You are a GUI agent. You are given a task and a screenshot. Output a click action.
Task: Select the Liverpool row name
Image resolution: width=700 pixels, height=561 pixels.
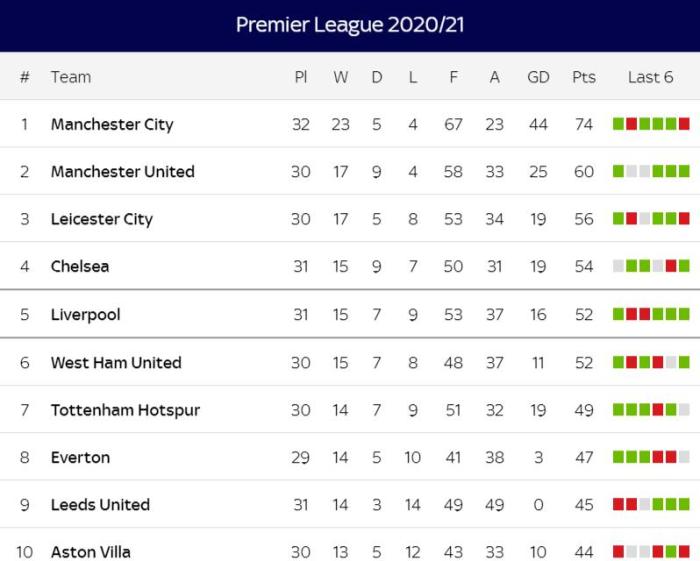[x=85, y=315]
